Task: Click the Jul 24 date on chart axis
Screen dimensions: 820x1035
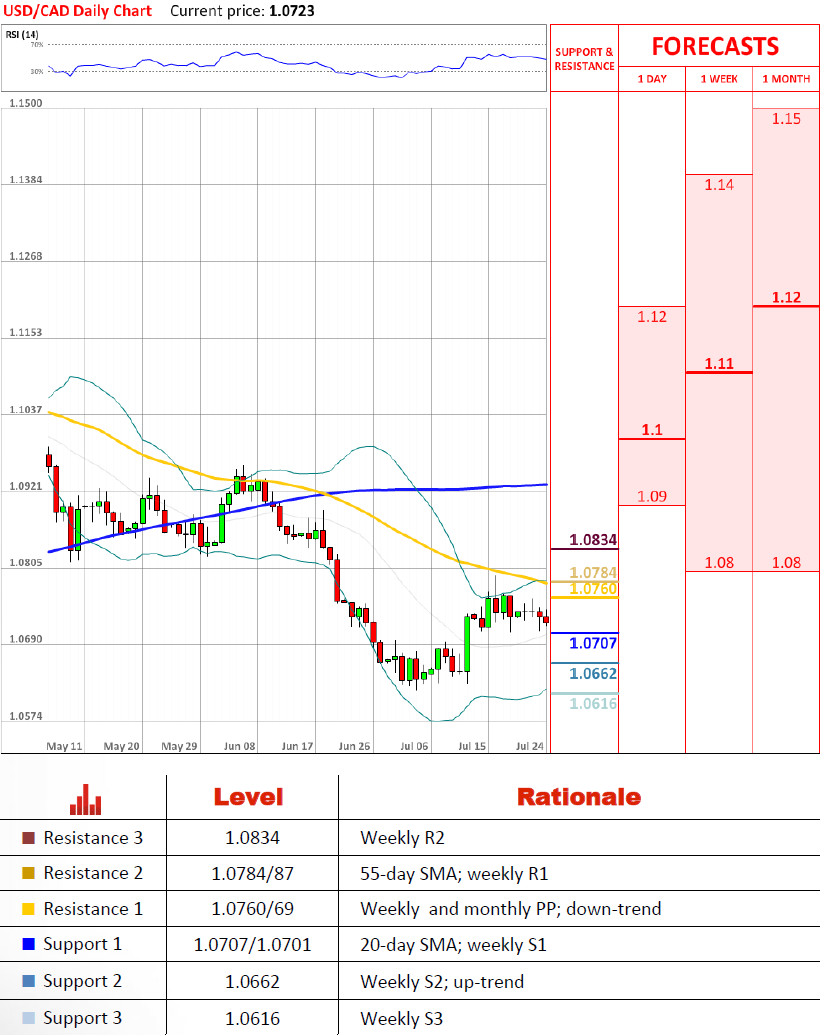Action: coord(530,747)
